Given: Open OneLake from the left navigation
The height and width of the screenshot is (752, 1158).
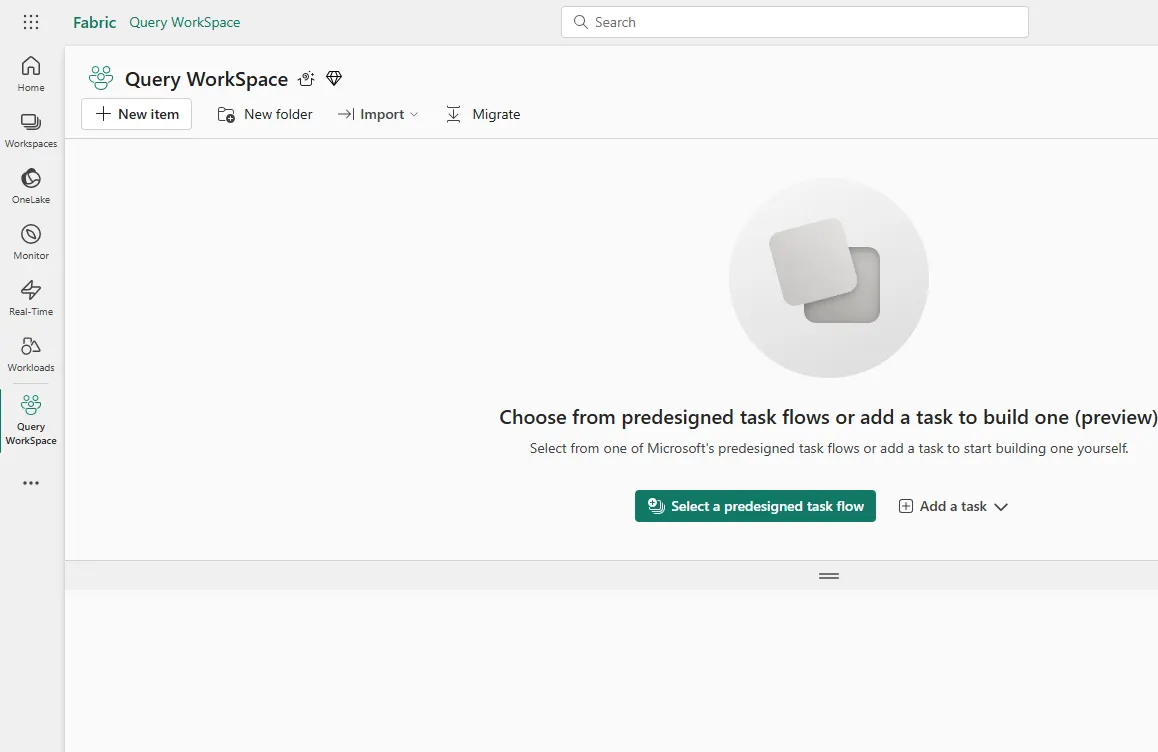Looking at the screenshot, I should click(x=30, y=184).
